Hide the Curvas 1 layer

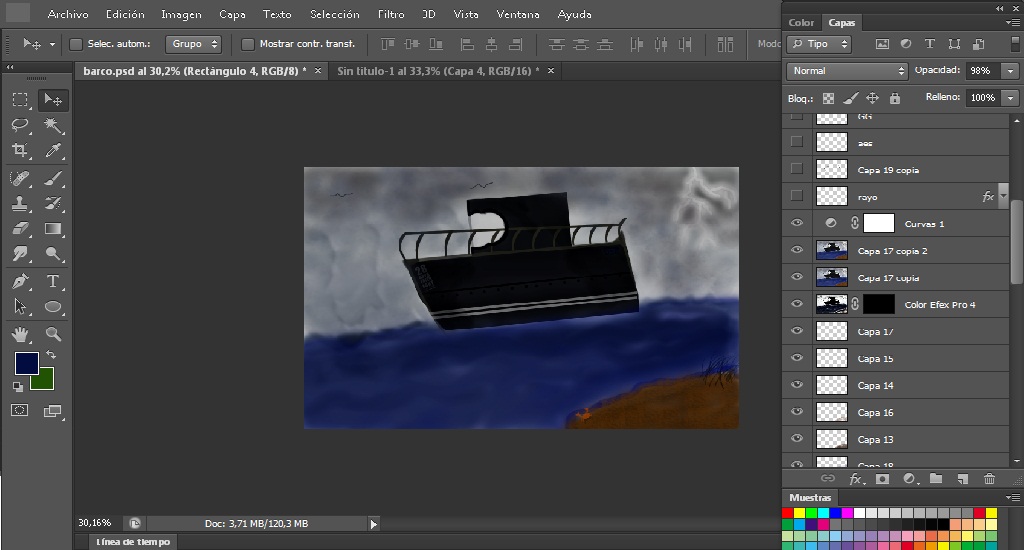(797, 224)
